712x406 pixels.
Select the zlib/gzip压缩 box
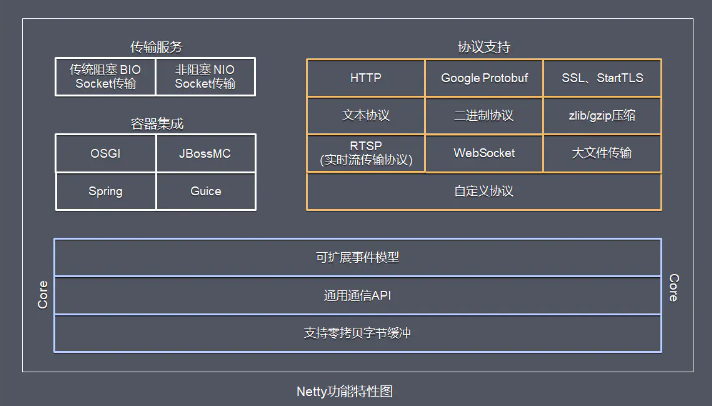point(602,115)
